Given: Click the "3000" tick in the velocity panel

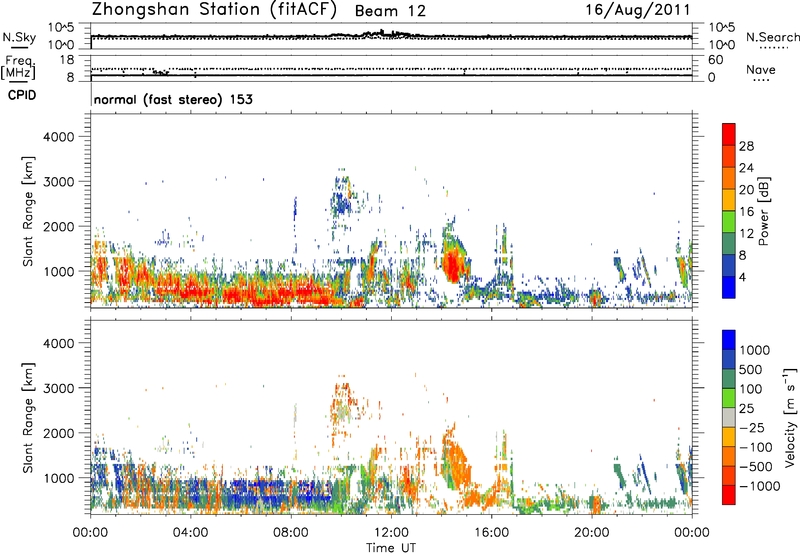Looking at the screenshot, I should [x=58, y=388].
